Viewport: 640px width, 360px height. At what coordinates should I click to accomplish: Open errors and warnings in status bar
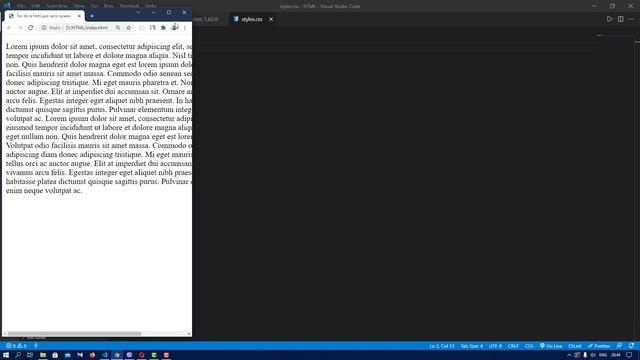click(16, 346)
